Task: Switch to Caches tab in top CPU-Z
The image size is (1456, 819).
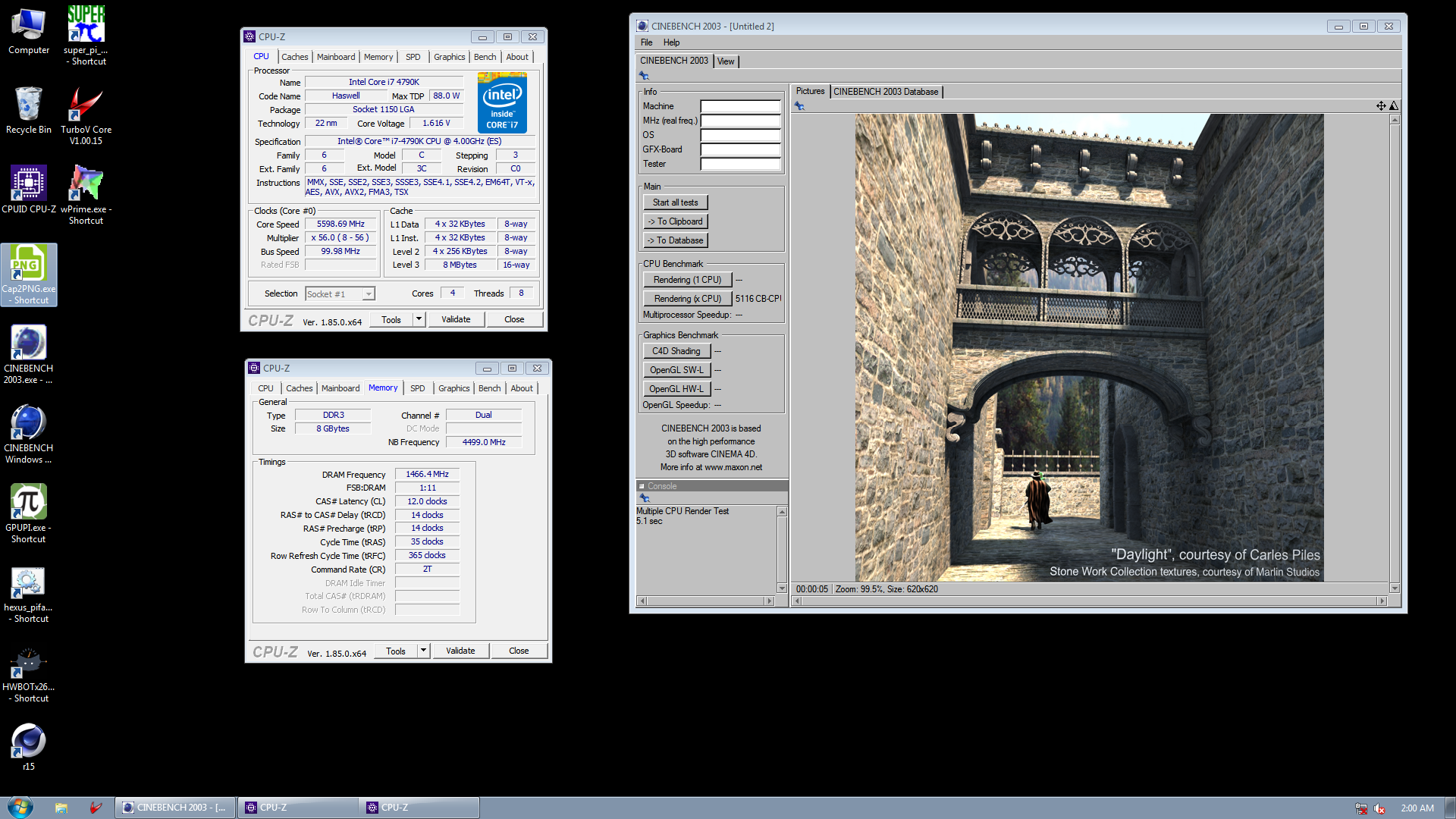Action: click(294, 57)
